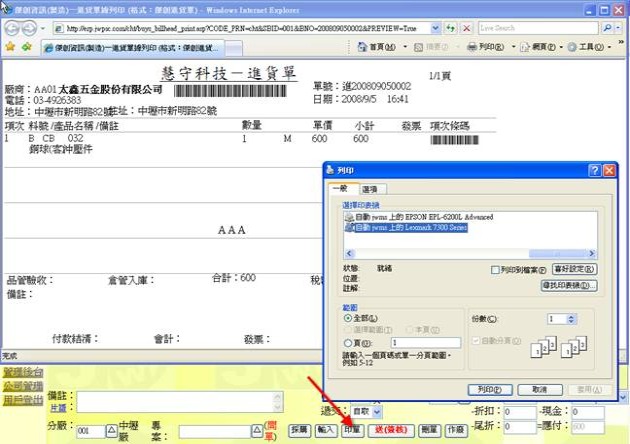Enable the Print to file (列印到檔案) checkbox

pos(495,269)
